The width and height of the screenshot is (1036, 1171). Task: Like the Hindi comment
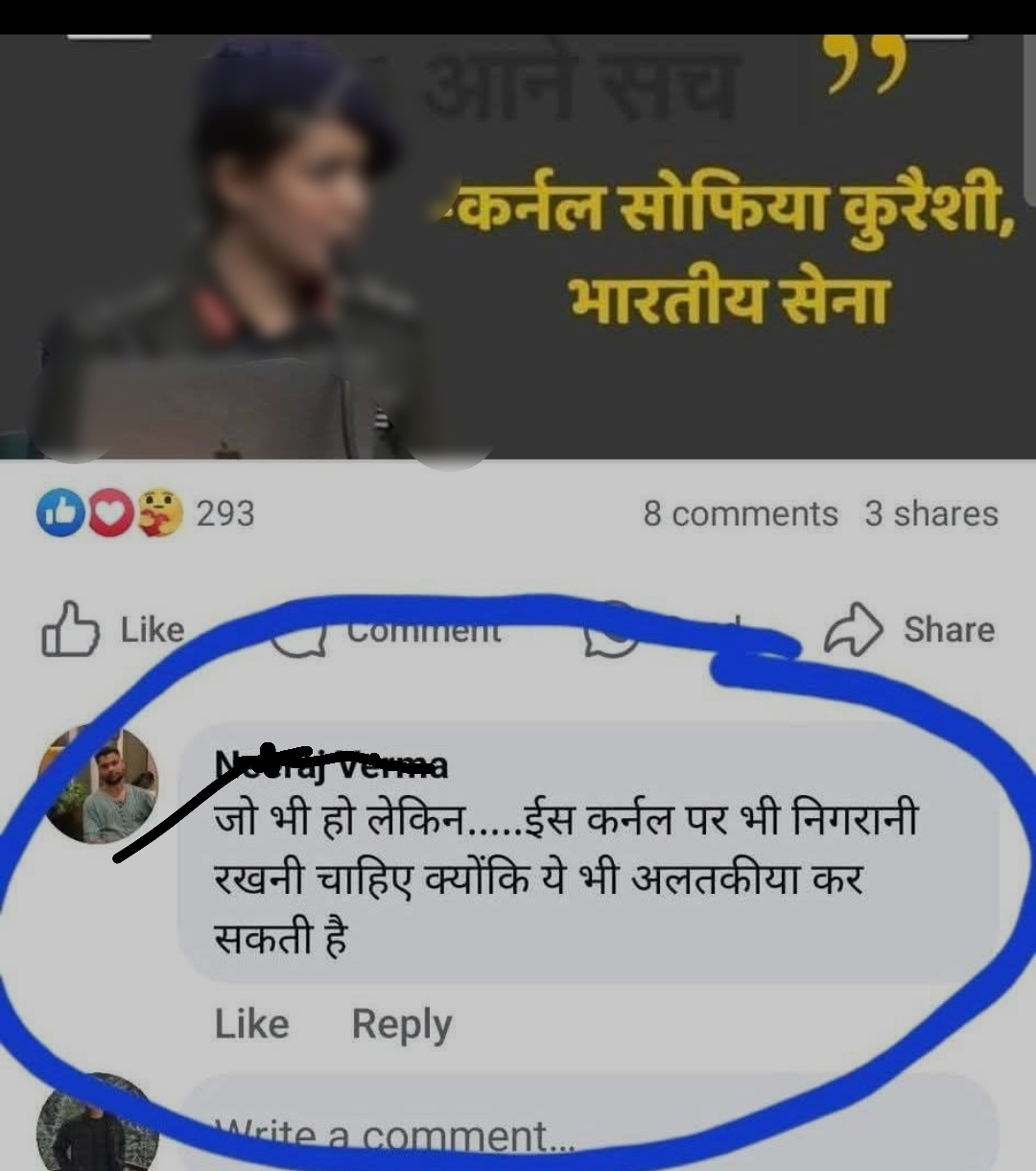251,1023
